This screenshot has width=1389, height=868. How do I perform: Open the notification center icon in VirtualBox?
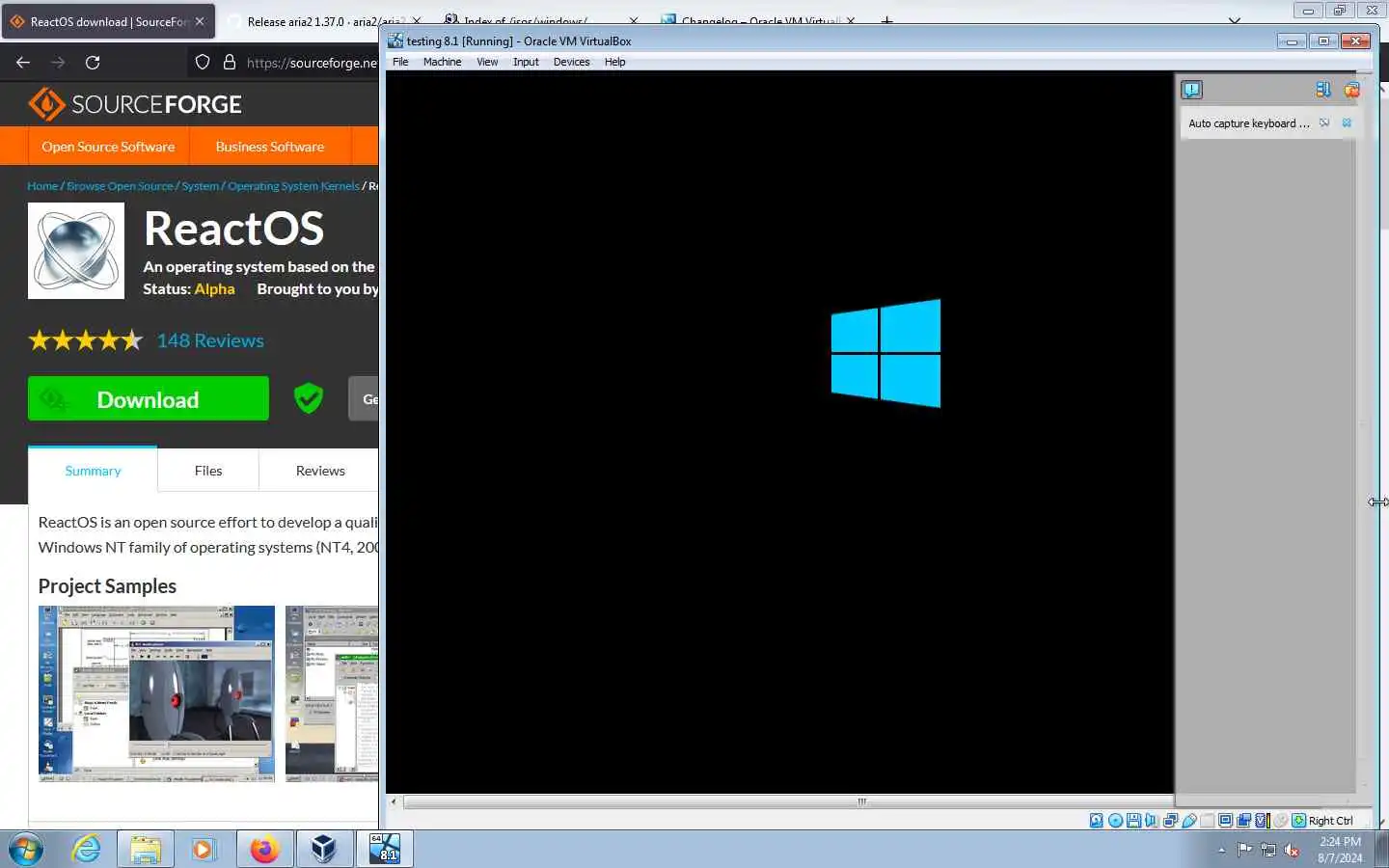coord(1192,90)
